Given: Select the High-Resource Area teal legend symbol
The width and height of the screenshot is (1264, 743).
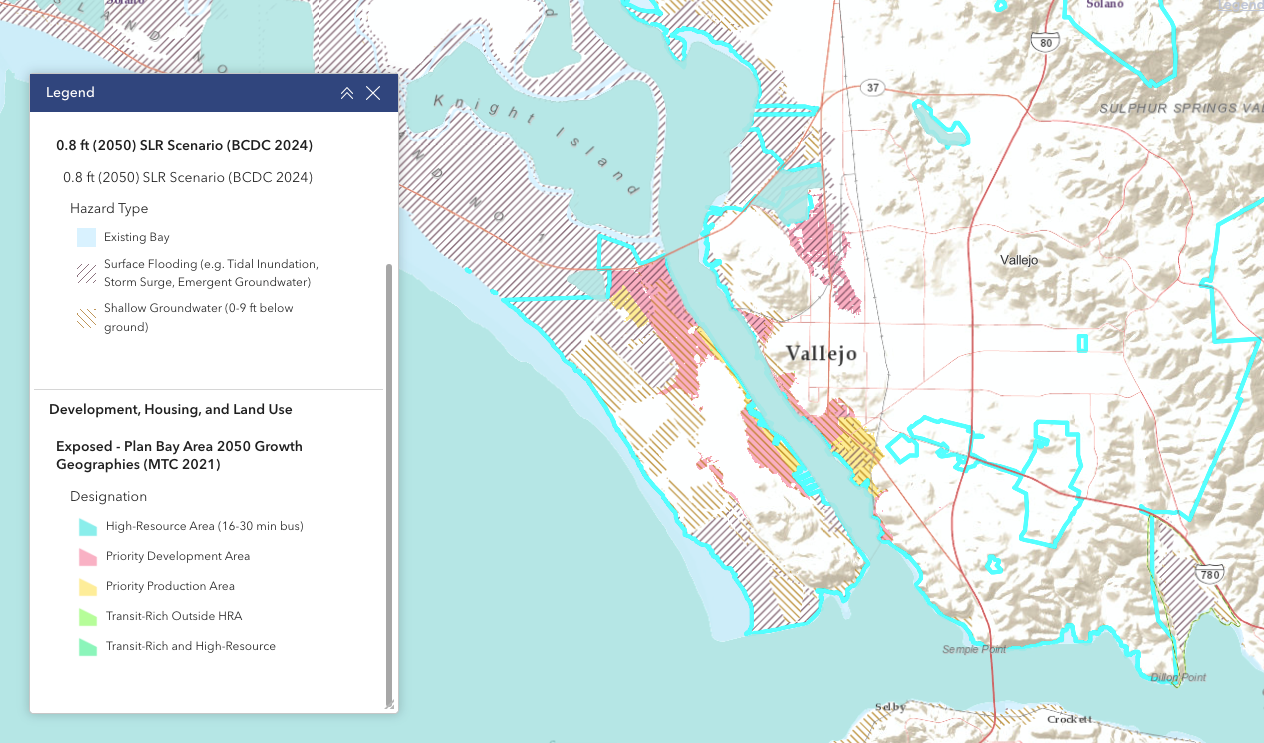Looking at the screenshot, I should coord(88,526).
